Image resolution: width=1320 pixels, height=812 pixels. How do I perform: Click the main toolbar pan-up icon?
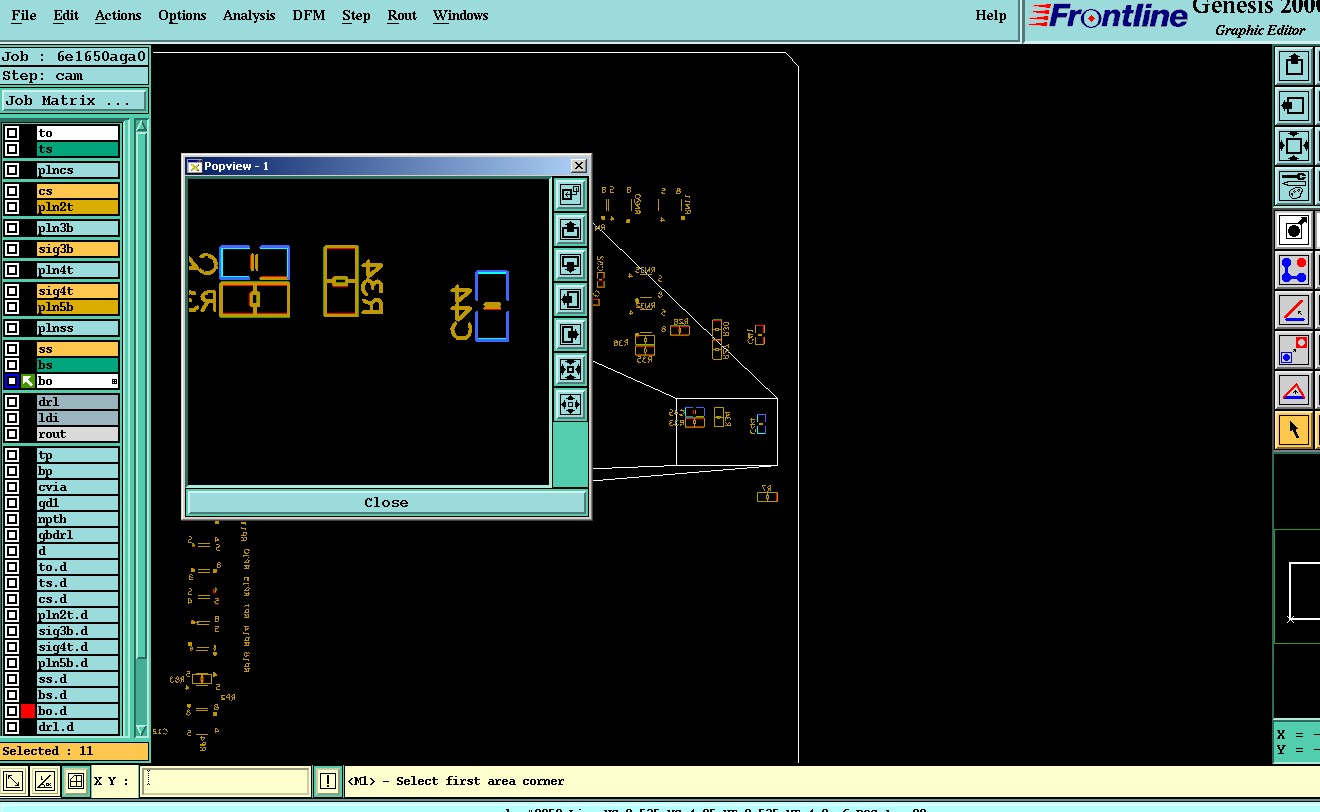[x=1294, y=67]
